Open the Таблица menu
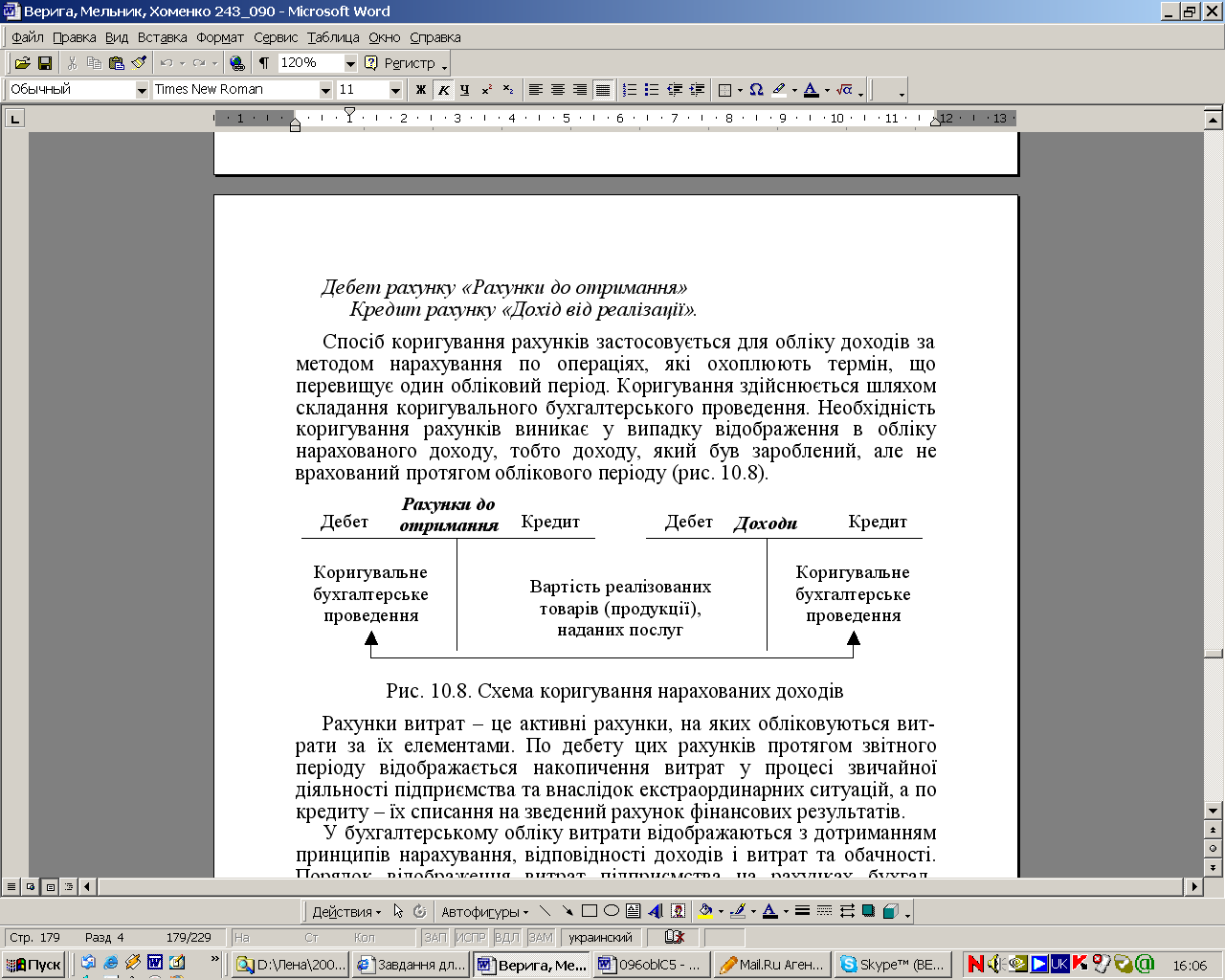1225x980 pixels. pos(333,37)
